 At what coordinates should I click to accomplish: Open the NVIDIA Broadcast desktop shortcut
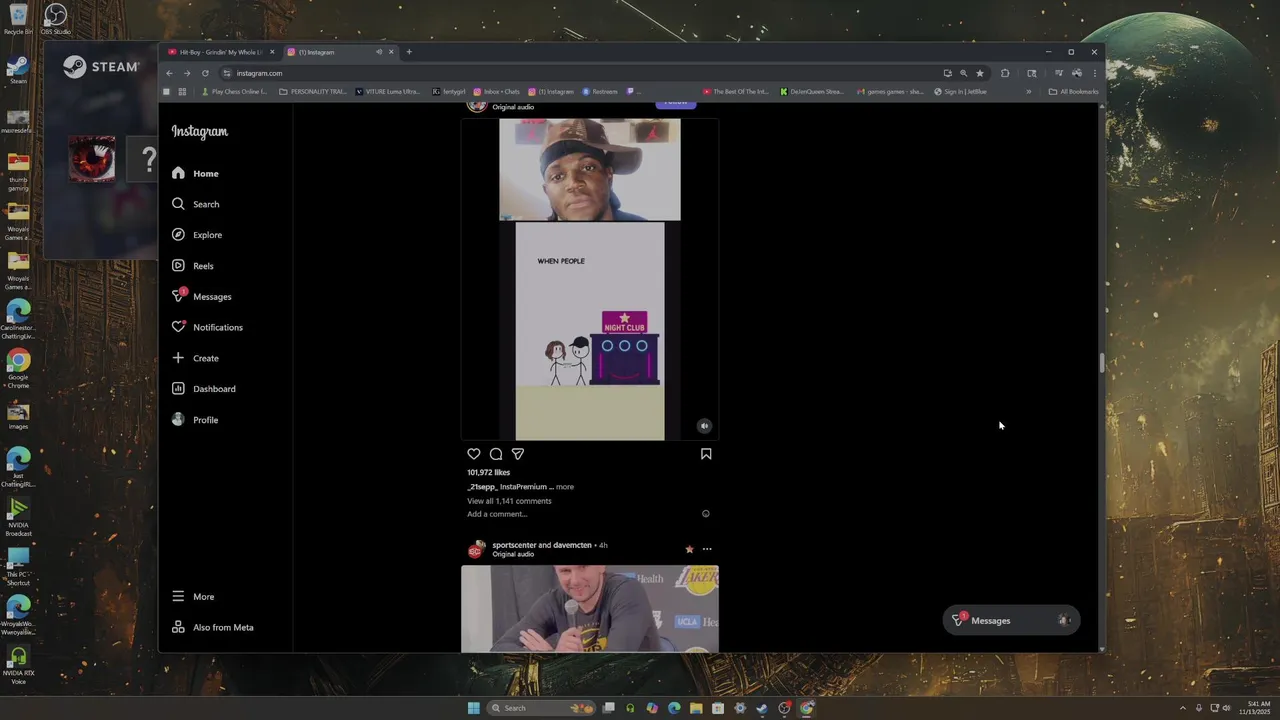pos(18,518)
